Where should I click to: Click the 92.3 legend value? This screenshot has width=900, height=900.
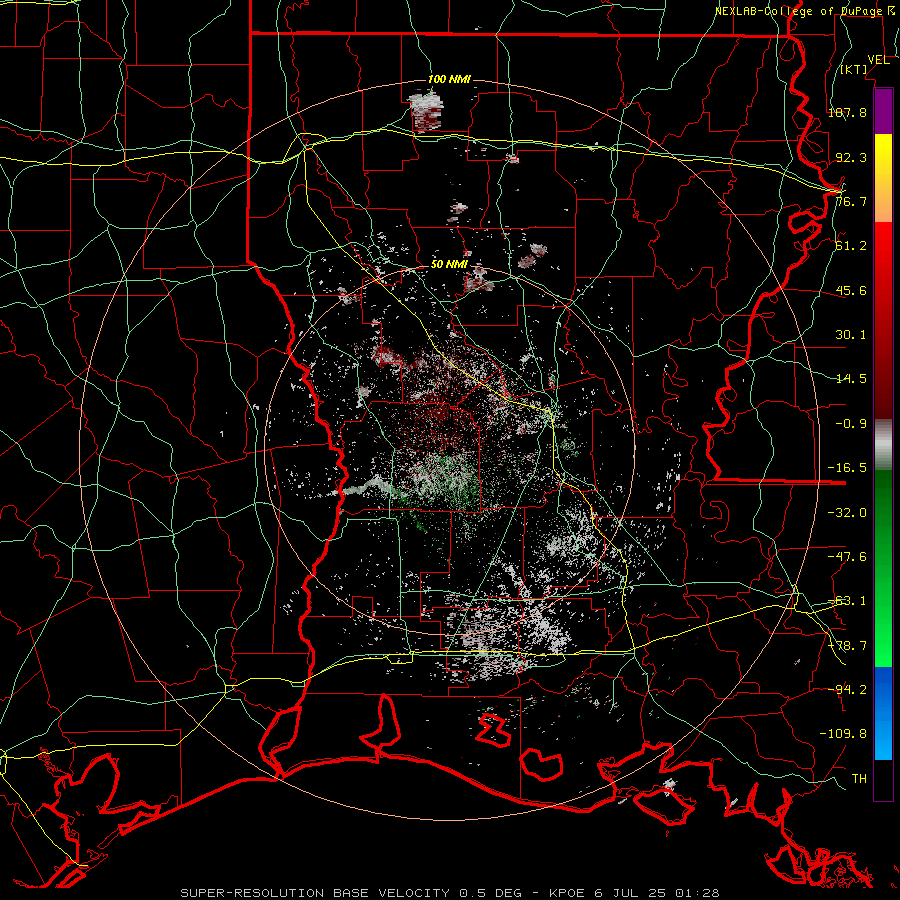click(851, 157)
